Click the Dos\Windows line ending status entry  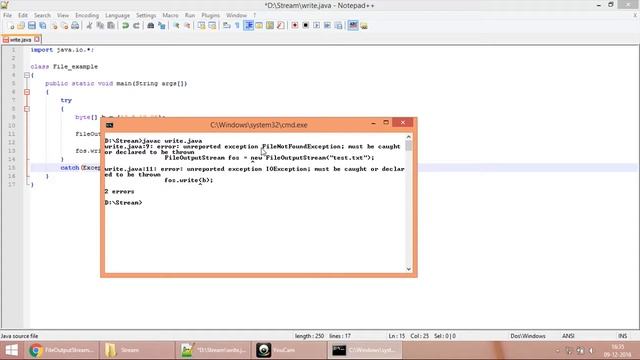point(528,336)
